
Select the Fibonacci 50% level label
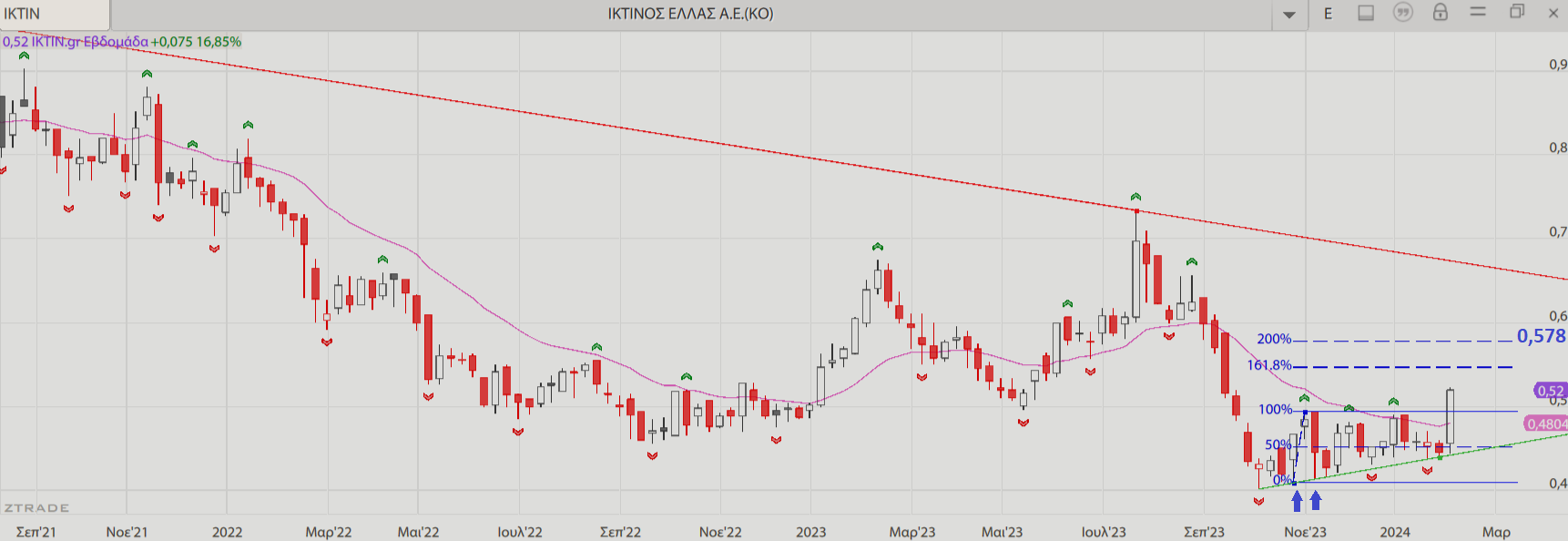[1278, 445]
